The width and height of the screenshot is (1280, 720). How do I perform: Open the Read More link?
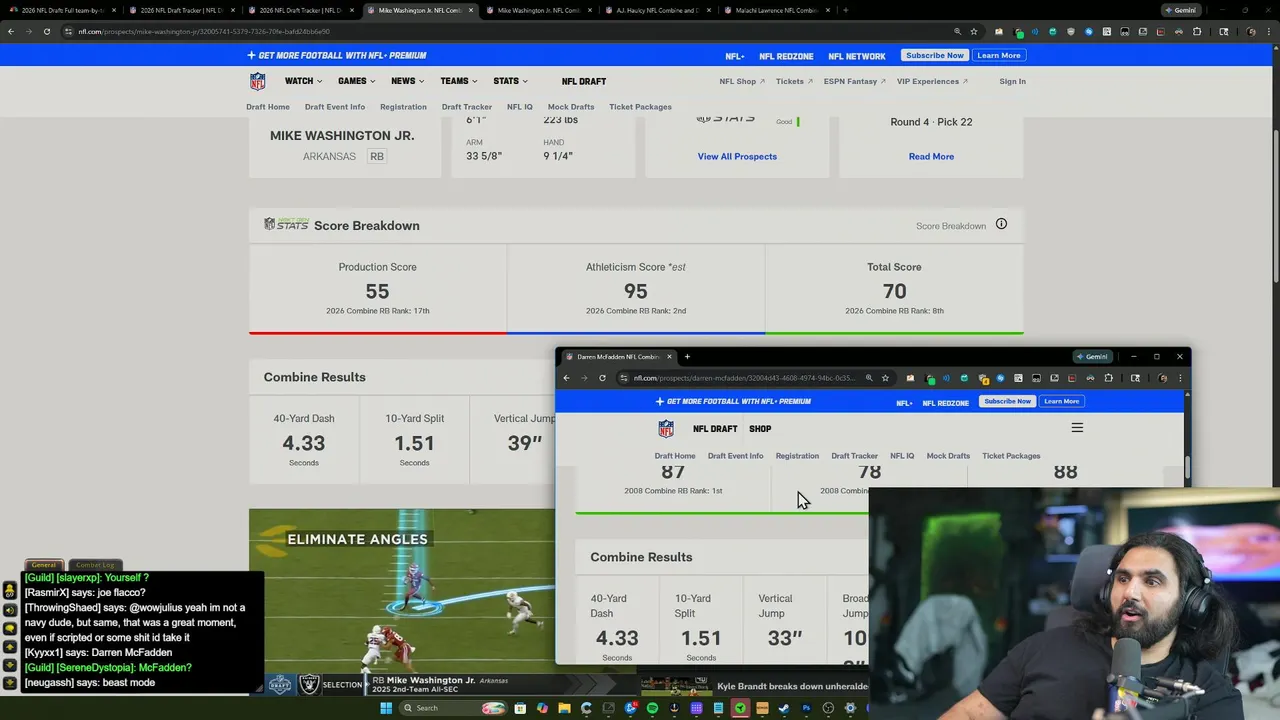click(931, 156)
